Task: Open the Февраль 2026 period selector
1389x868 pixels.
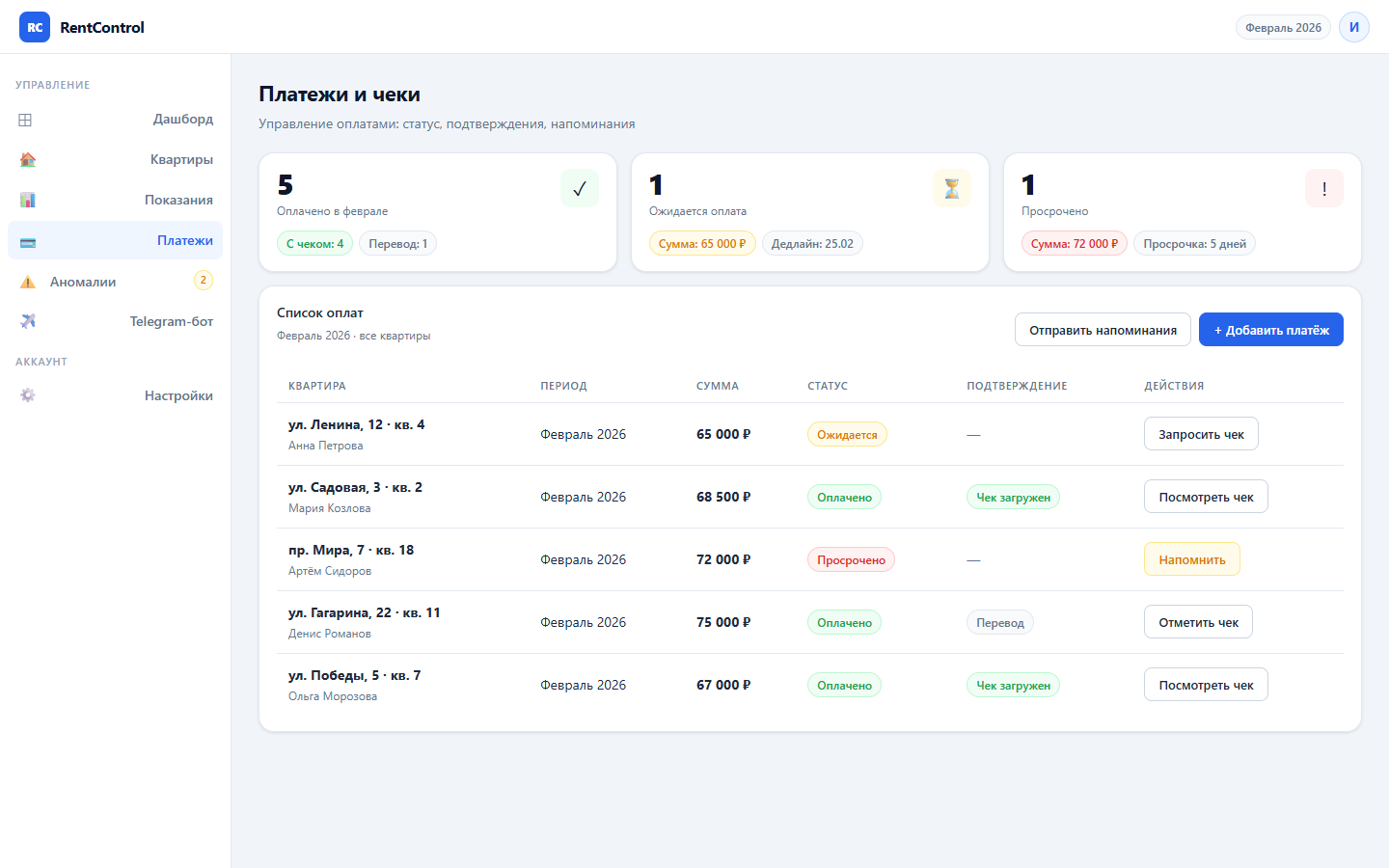Action: (1282, 27)
